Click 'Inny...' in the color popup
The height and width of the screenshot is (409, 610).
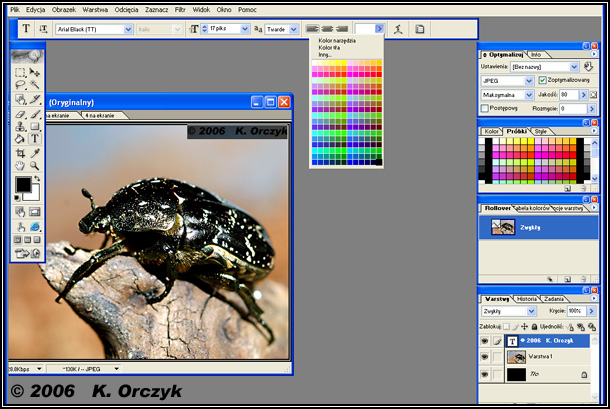point(325,54)
